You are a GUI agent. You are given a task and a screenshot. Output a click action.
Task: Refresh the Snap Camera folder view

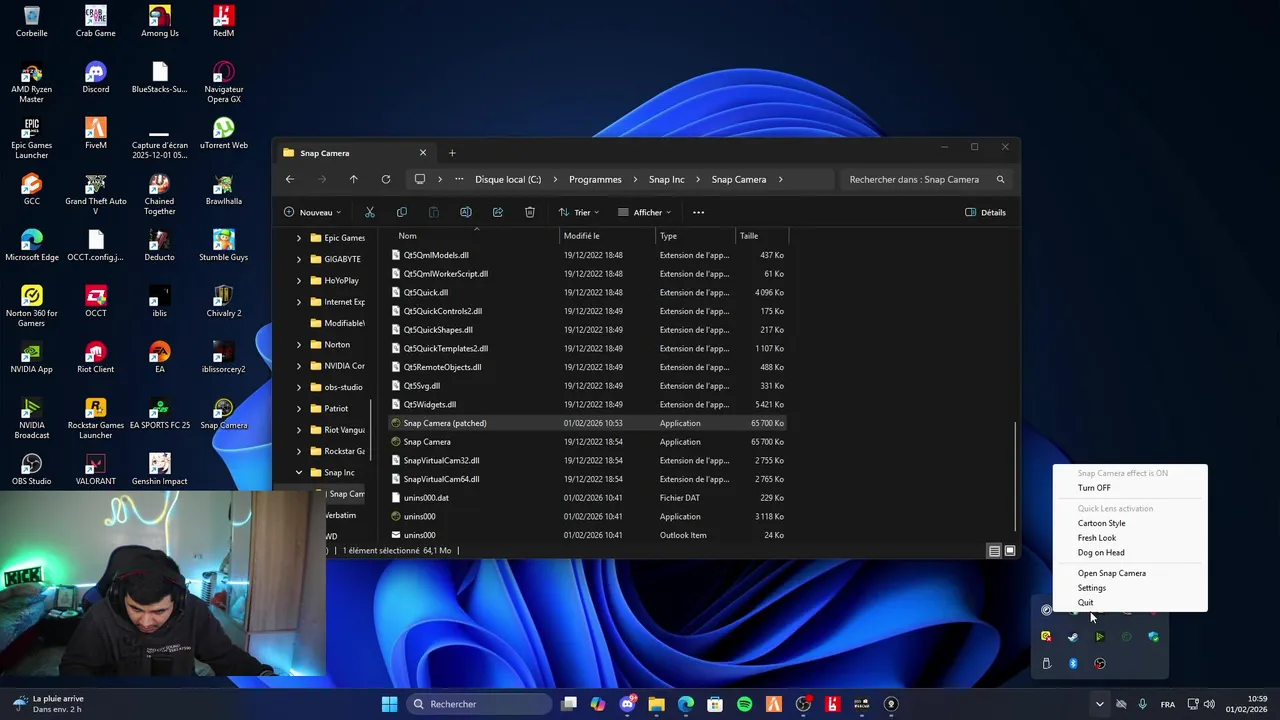385,179
